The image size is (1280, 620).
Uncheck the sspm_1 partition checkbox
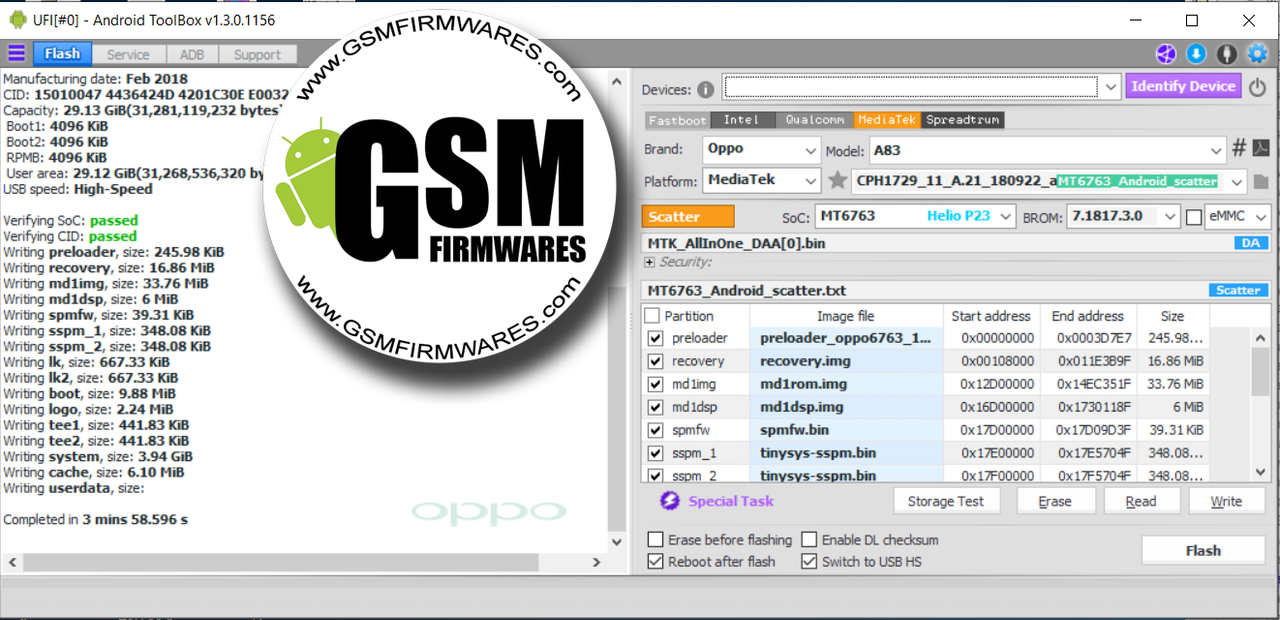[655, 454]
